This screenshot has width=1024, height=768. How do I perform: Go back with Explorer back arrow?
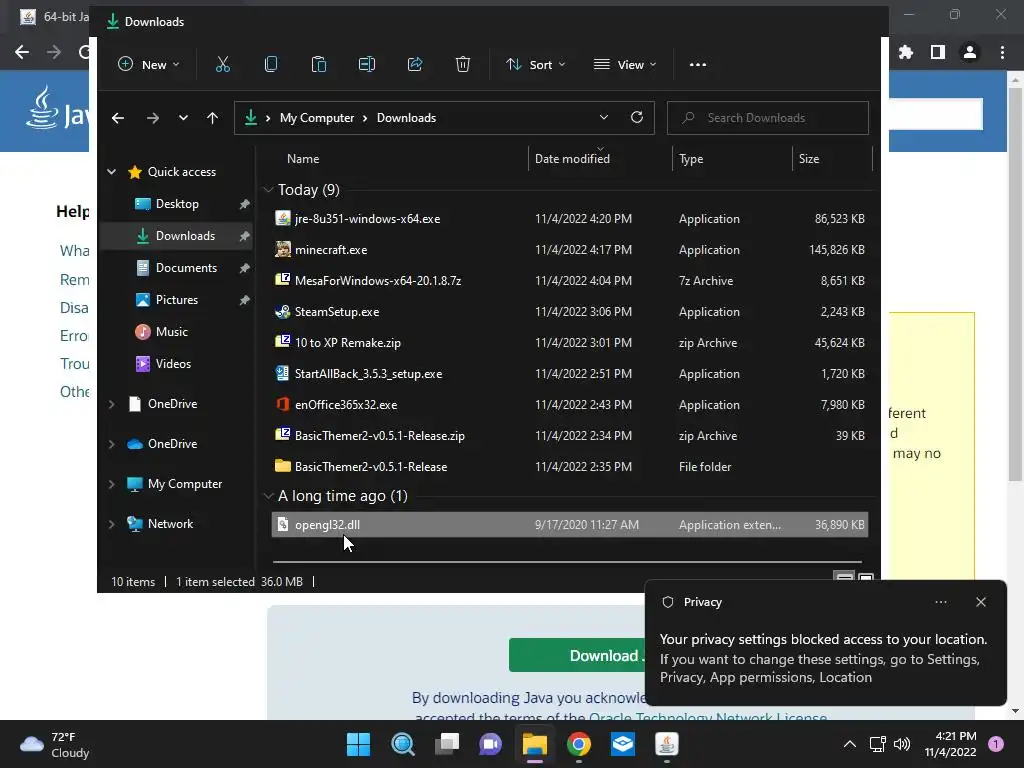pyautogui.click(x=118, y=118)
